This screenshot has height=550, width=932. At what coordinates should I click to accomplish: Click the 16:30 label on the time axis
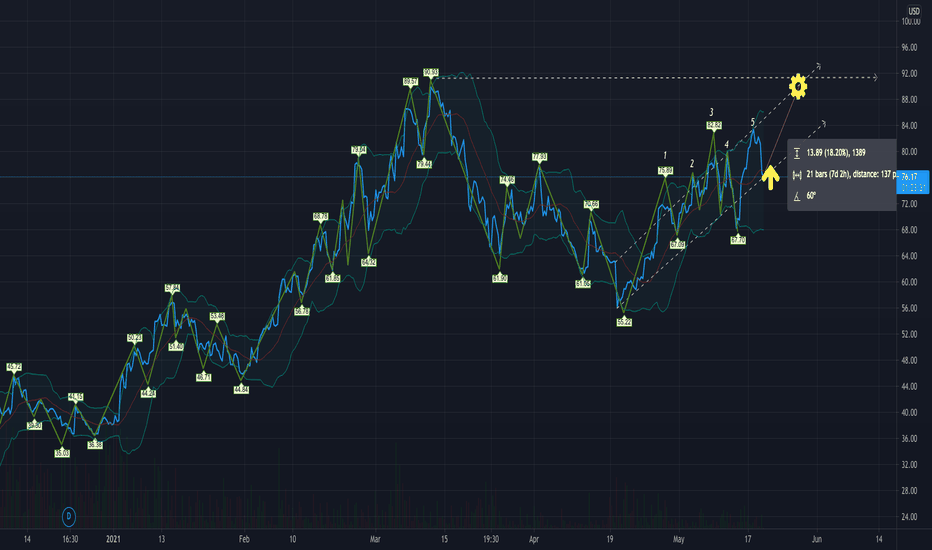coord(70,539)
